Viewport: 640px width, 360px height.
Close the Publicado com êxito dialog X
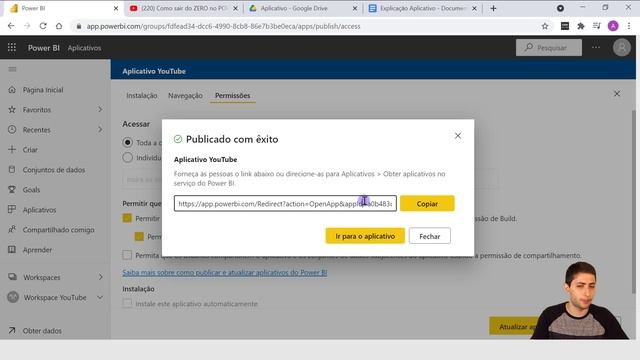458,136
